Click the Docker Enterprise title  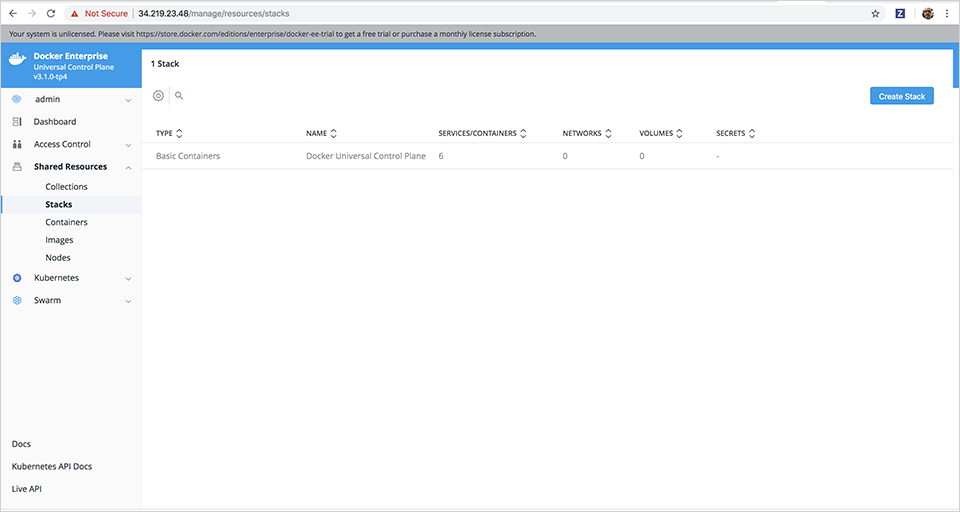(70, 56)
